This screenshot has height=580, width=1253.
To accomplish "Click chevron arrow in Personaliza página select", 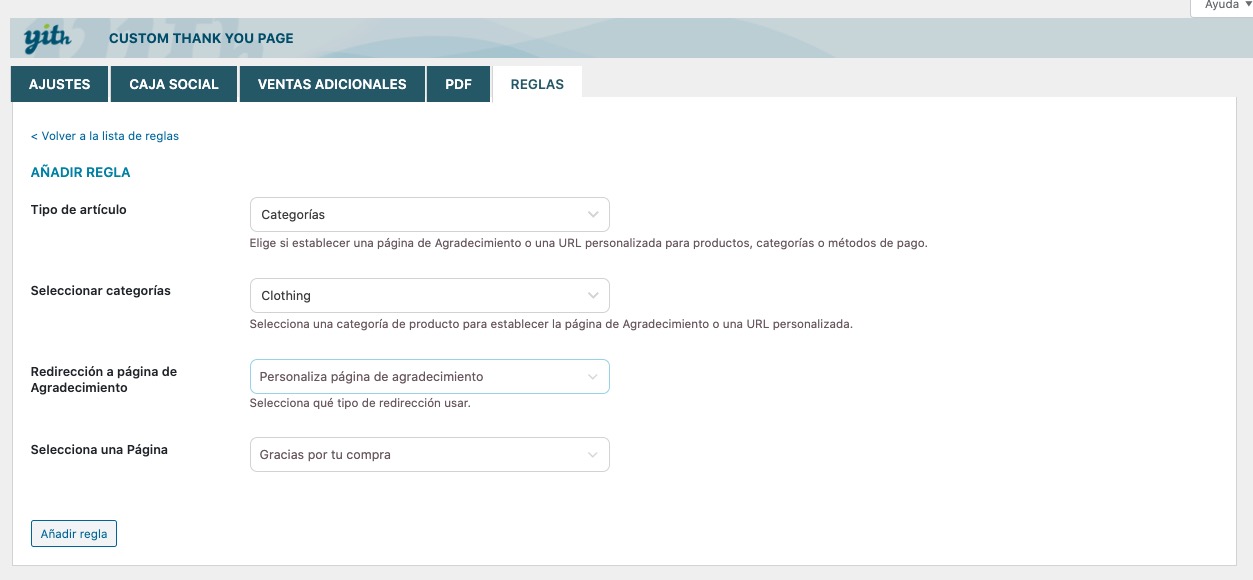I will point(593,377).
